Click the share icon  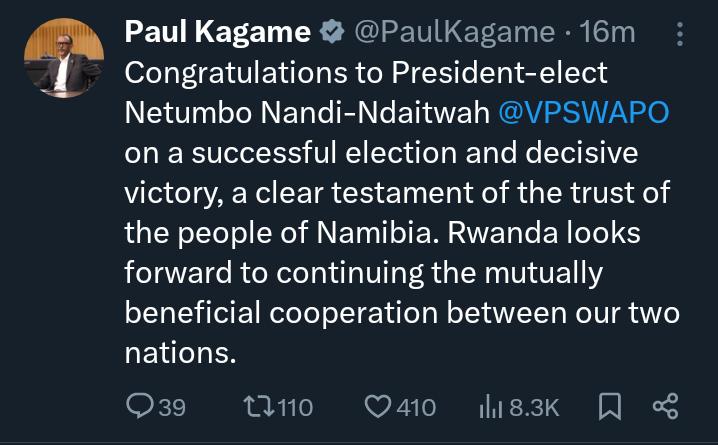pos(665,407)
